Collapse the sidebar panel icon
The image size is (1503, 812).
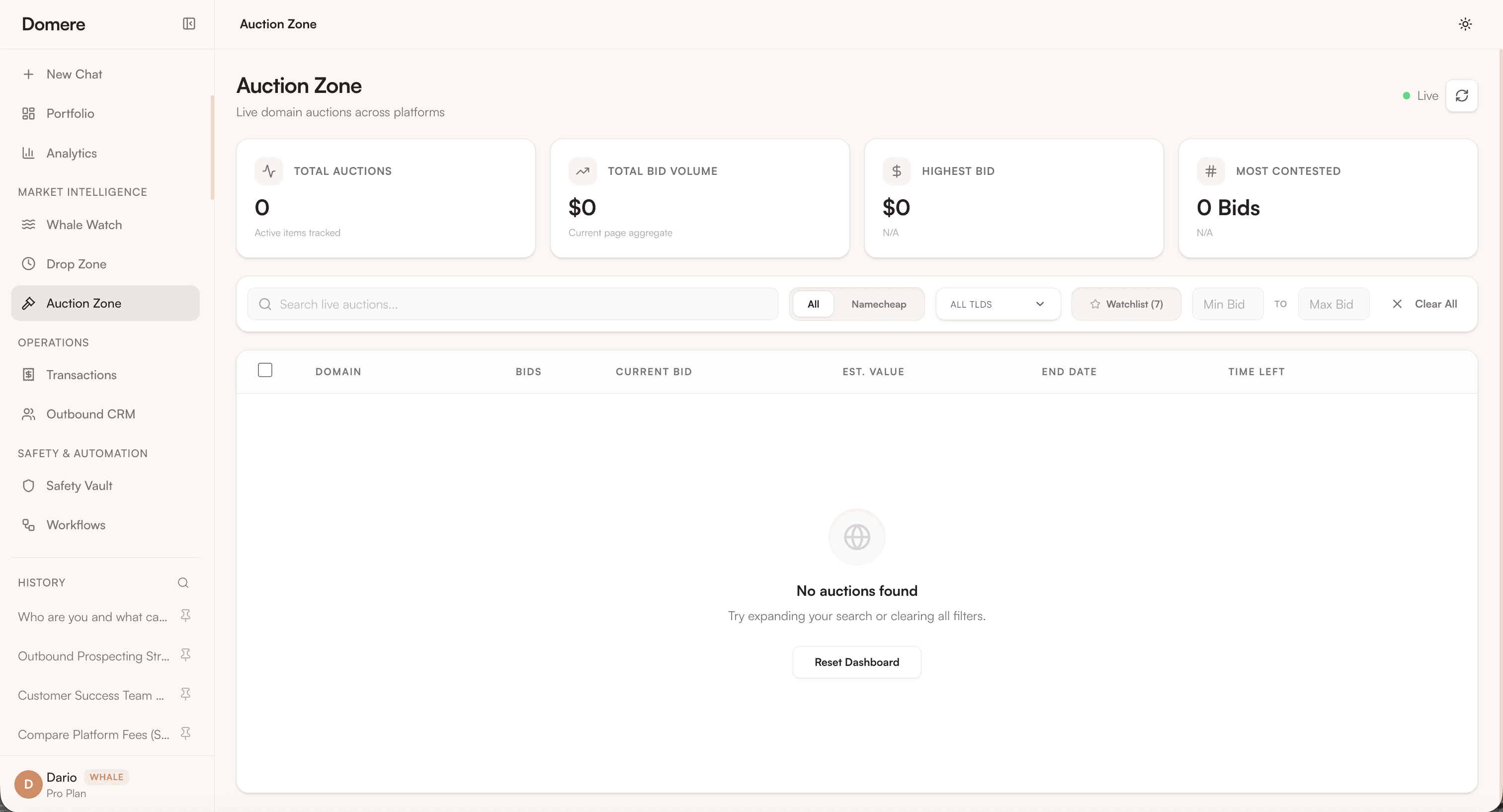pos(188,24)
